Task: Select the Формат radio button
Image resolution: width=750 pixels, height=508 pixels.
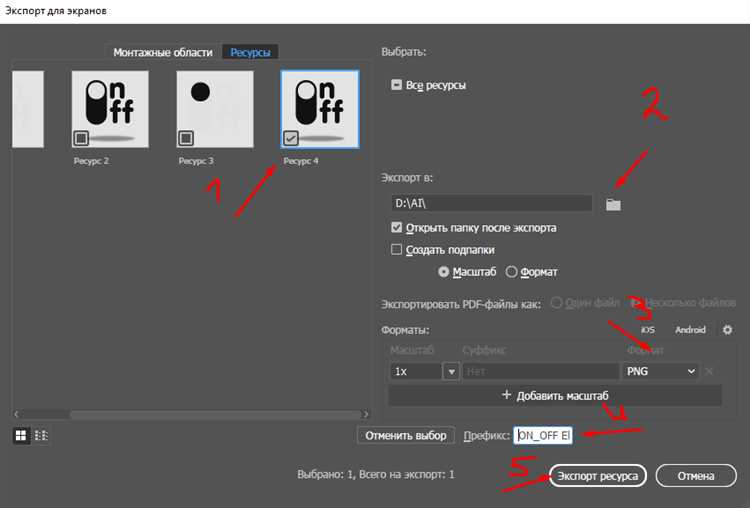Action: [511, 272]
